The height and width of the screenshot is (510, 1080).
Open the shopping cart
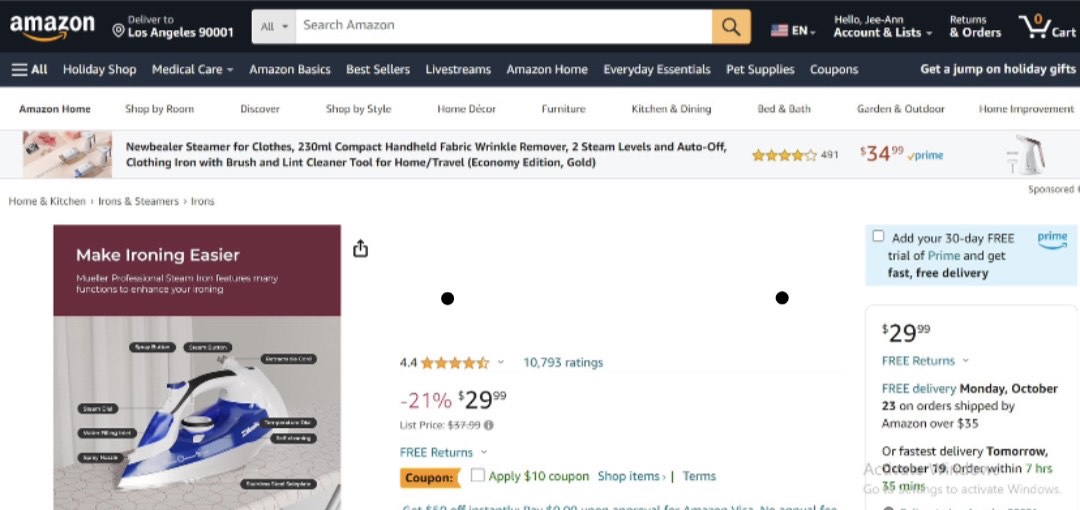[x=1045, y=27]
